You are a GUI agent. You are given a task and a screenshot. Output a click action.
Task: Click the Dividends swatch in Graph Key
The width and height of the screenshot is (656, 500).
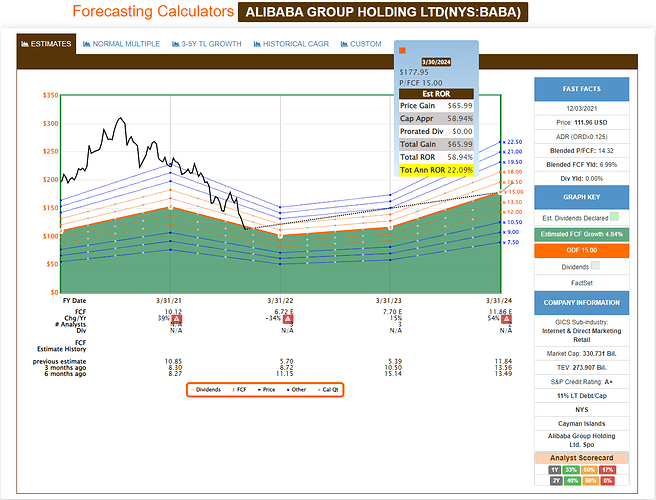(595, 266)
